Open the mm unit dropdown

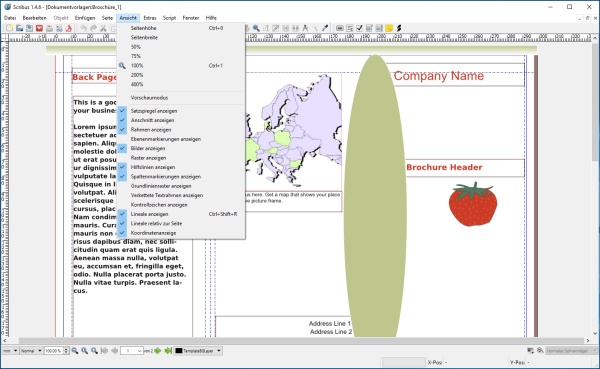(10, 351)
